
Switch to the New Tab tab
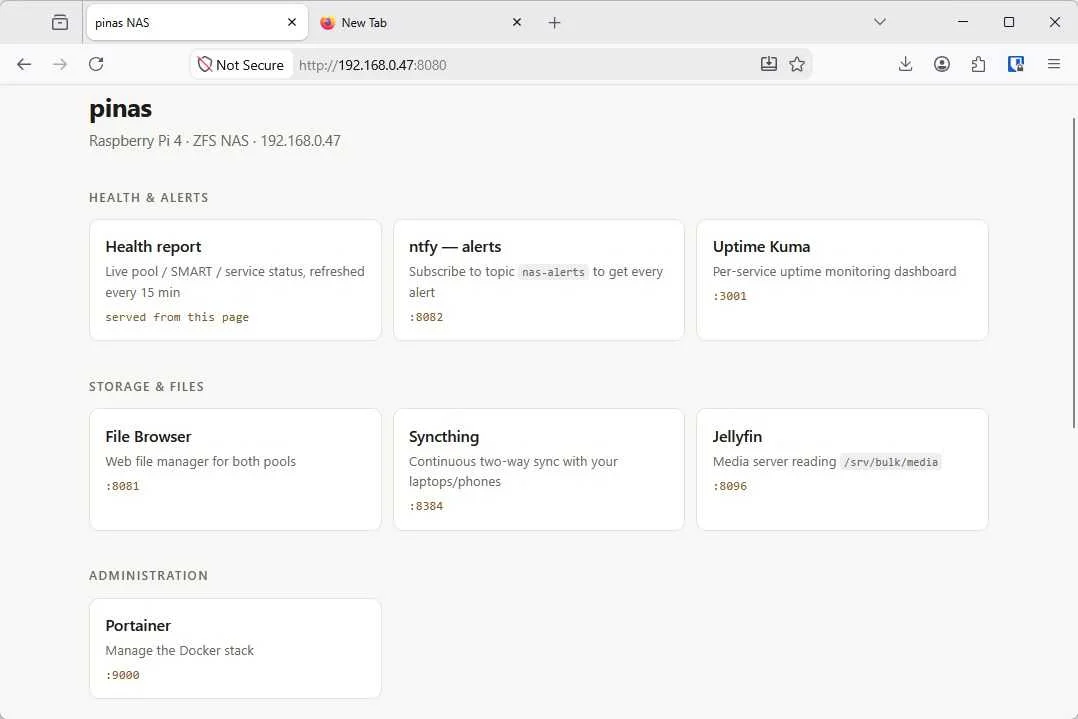pyautogui.click(x=421, y=23)
